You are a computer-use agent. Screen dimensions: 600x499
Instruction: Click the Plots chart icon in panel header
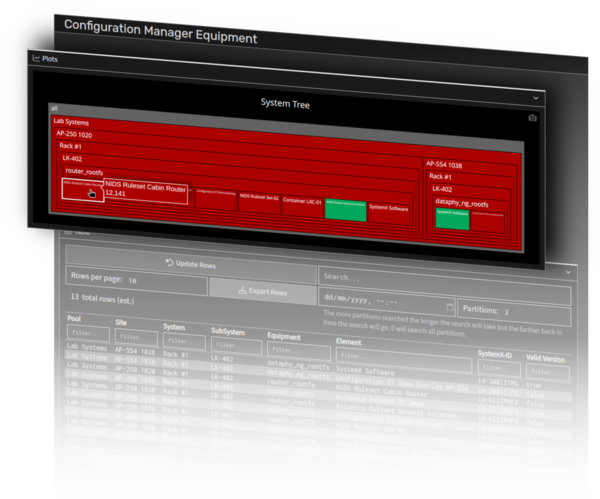[x=37, y=59]
